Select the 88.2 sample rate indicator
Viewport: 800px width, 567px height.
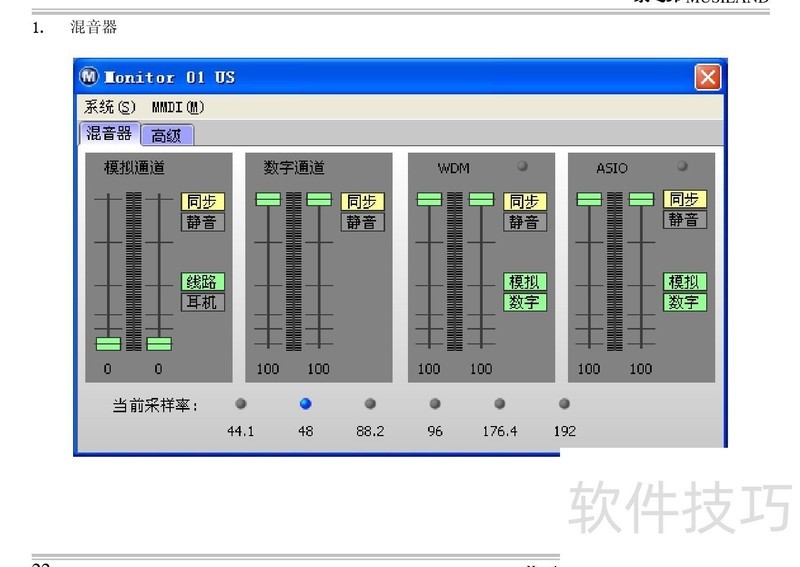click(370, 404)
